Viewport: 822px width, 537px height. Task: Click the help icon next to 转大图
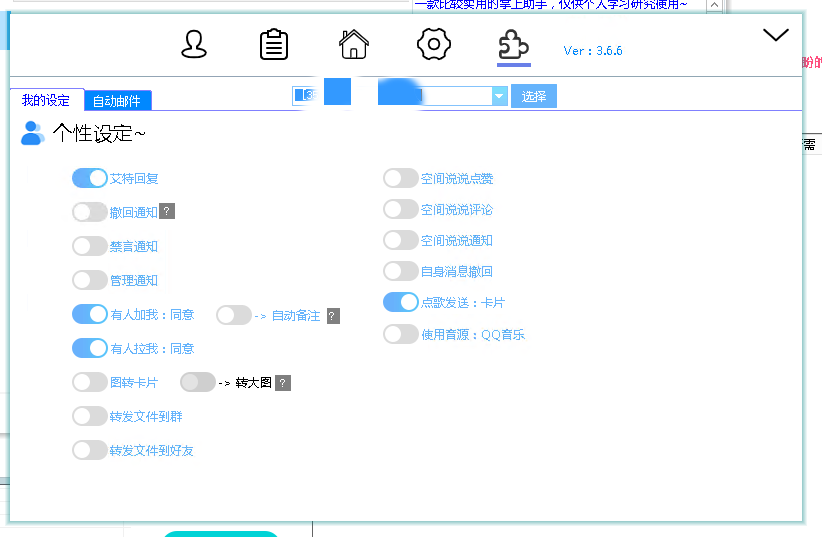tap(283, 383)
